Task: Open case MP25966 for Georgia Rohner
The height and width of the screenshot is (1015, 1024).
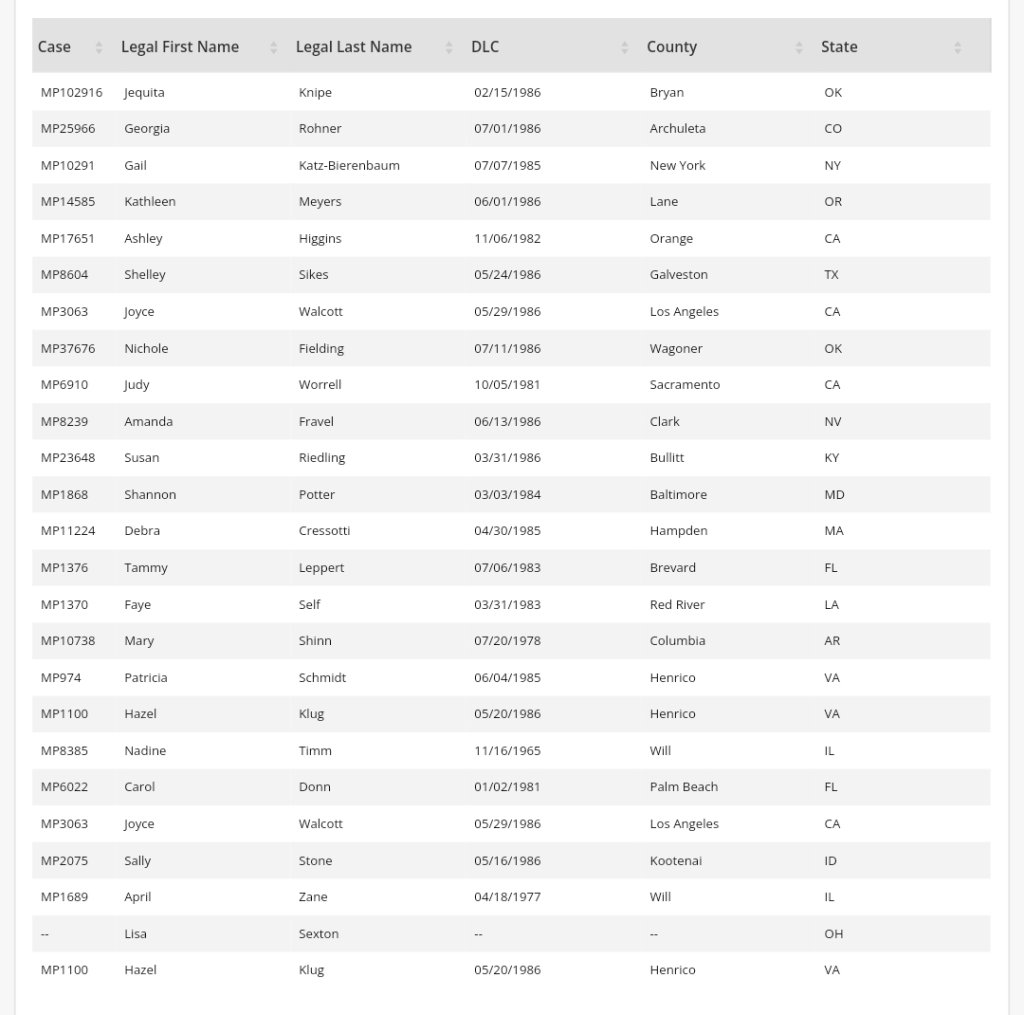Action: pos(68,128)
